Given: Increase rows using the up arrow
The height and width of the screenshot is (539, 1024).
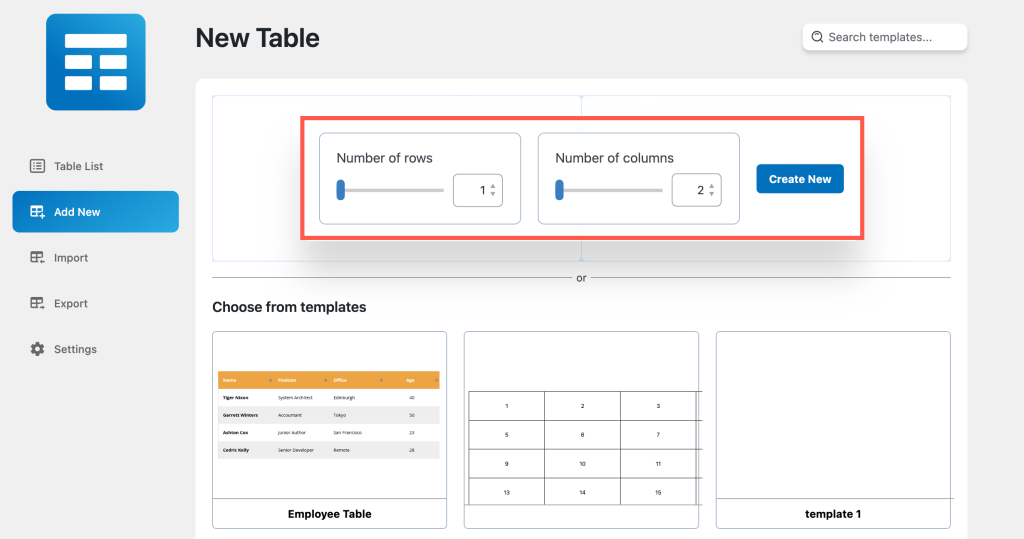Looking at the screenshot, I should tap(493, 185).
